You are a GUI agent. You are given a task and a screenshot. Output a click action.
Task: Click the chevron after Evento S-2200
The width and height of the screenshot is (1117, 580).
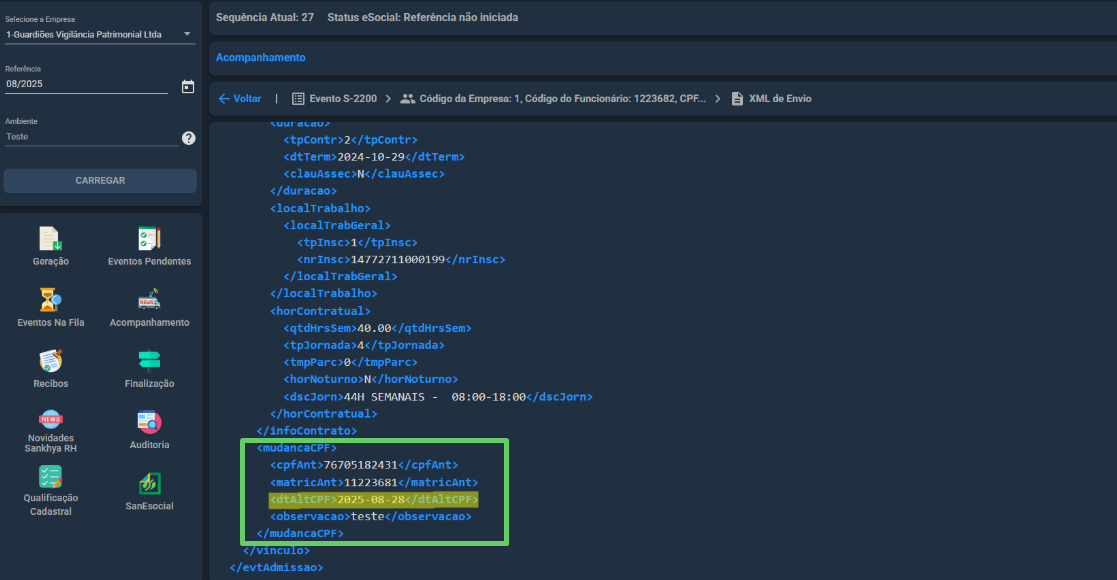coord(388,99)
